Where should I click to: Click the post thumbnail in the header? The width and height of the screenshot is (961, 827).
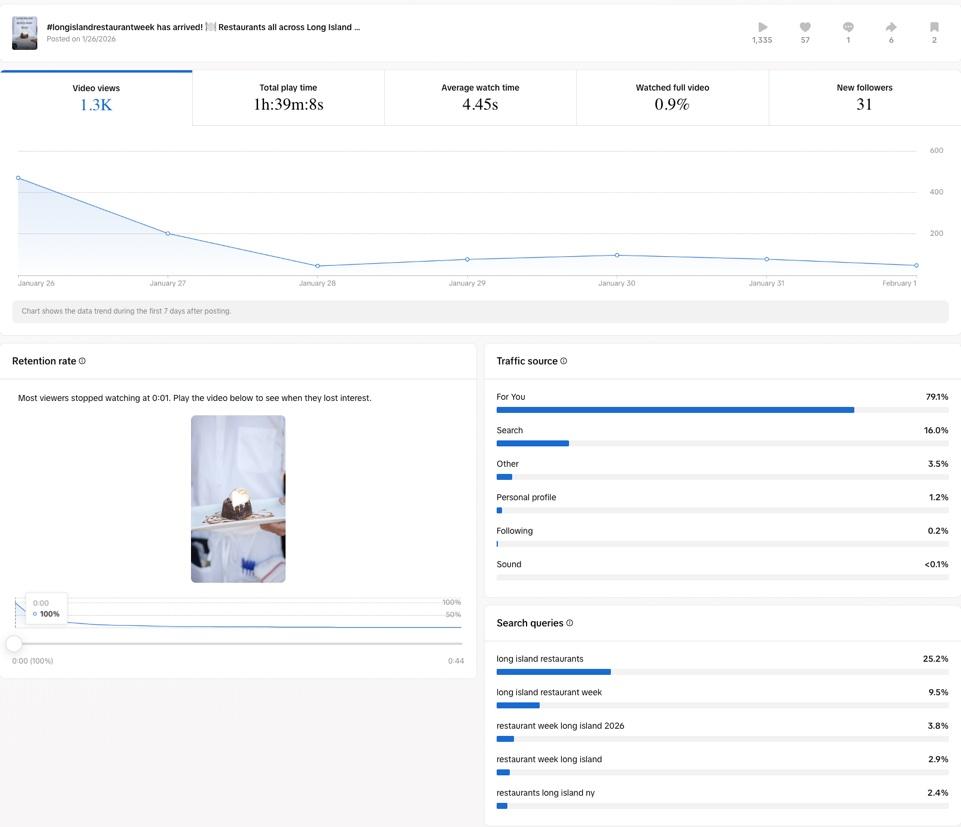(x=25, y=33)
